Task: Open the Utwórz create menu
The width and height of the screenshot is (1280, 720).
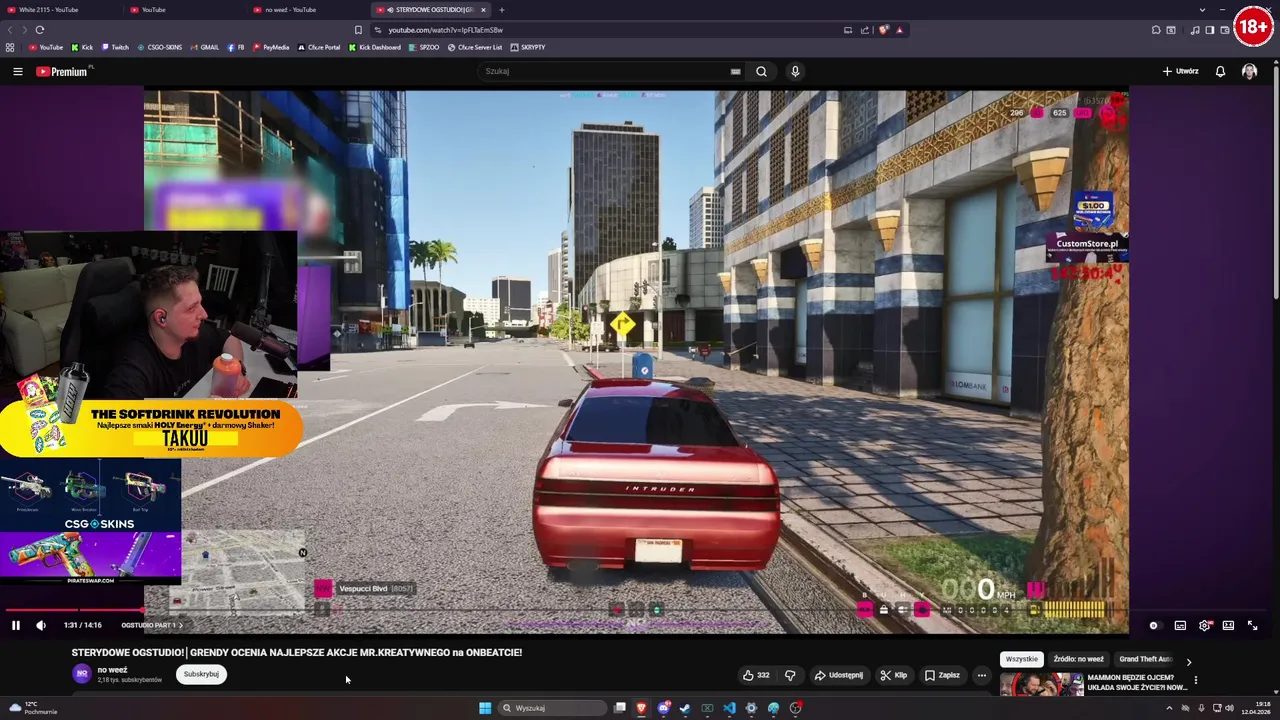Action: click(x=1180, y=71)
